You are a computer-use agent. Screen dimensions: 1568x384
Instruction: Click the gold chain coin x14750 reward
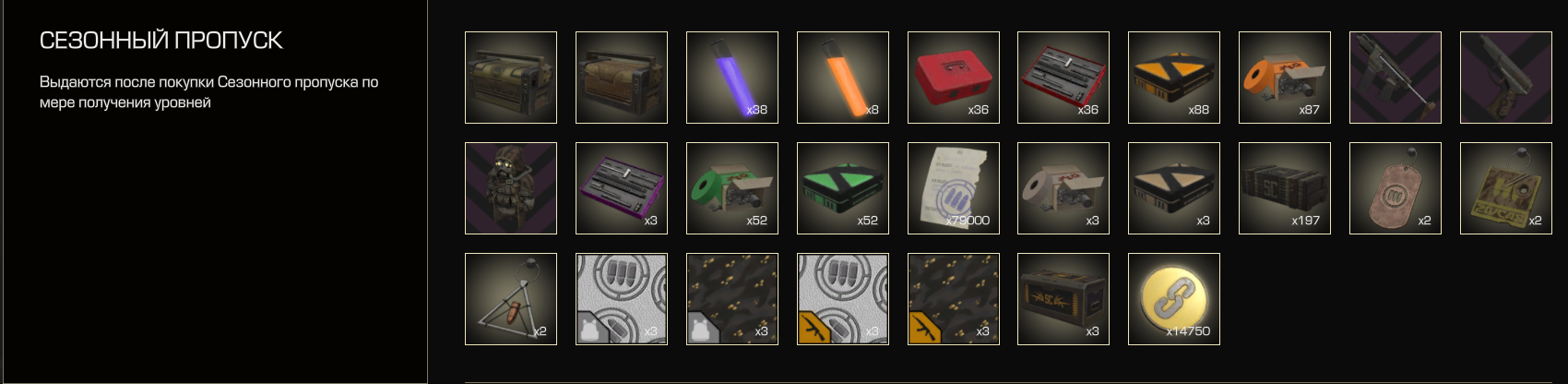[1174, 299]
